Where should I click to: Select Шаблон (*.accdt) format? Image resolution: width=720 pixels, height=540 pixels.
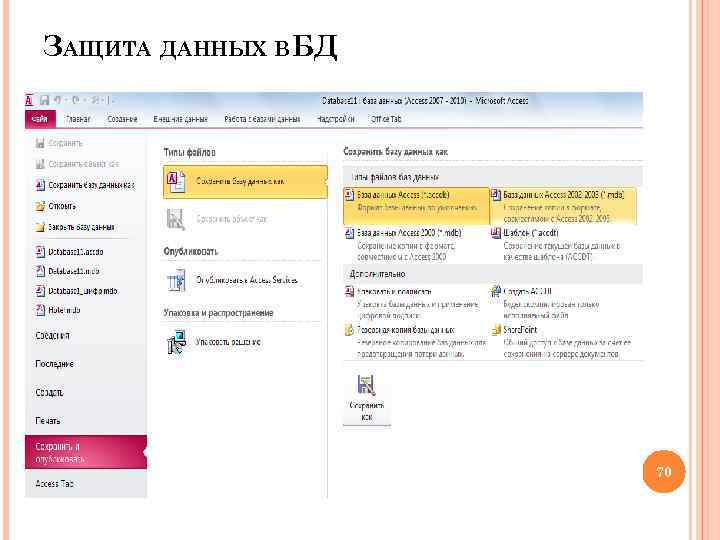pyautogui.click(x=563, y=244)
